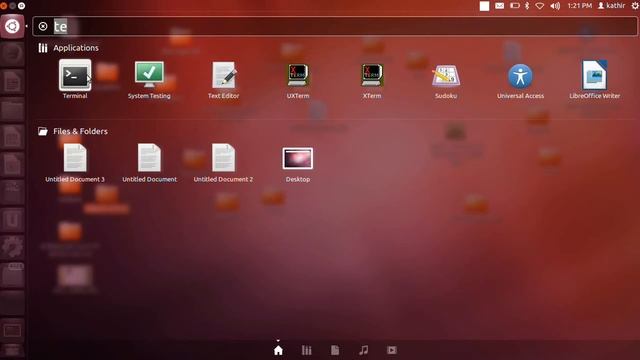Launch XTerm from results
The height and width of the screenshot is (360, 640).
(371, 80)
